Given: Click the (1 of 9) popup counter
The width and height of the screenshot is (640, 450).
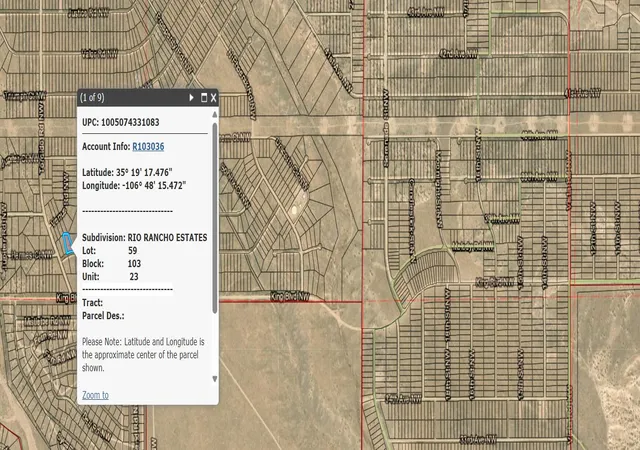Looking at the screenshot, I should 92,98.
